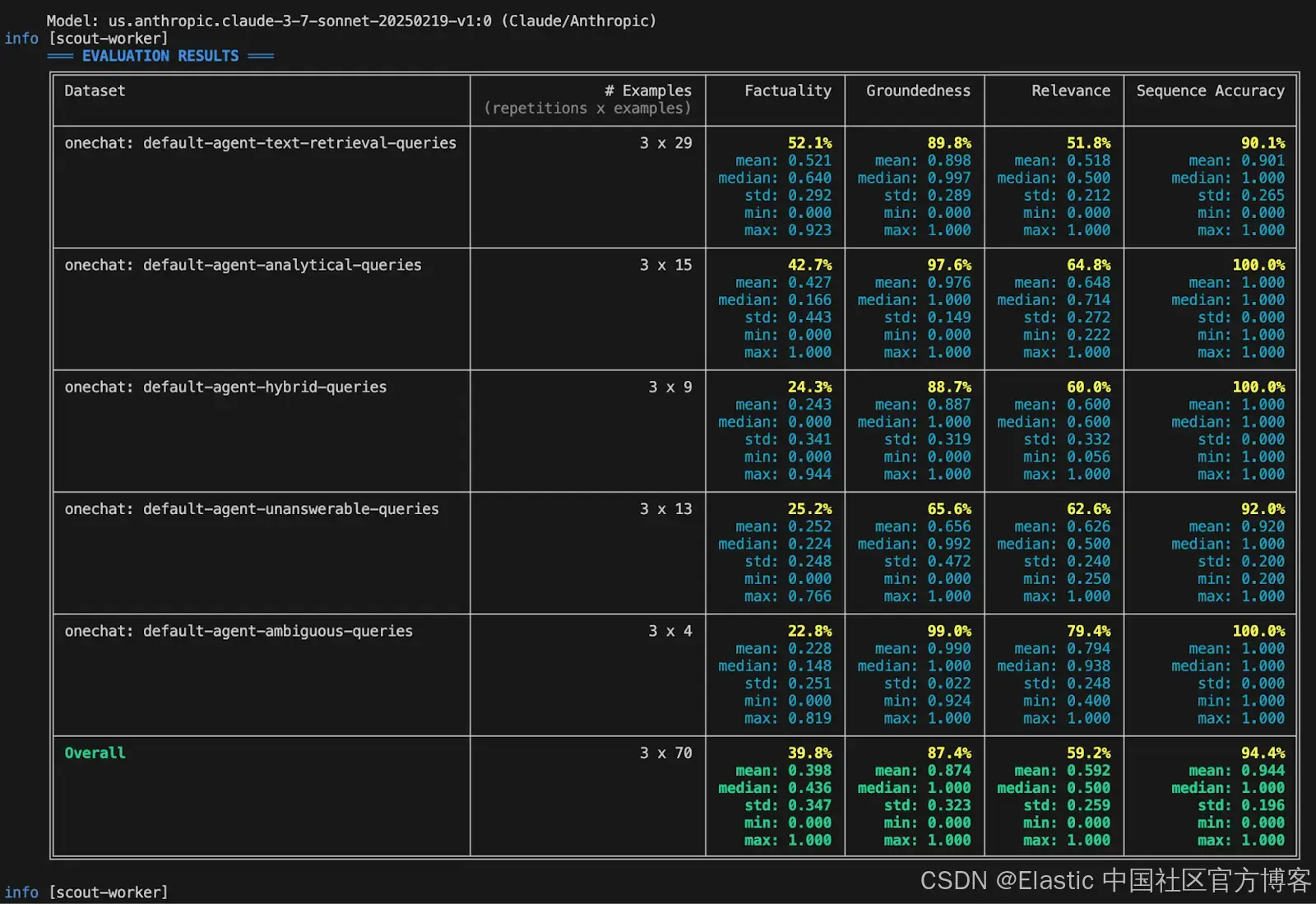The image size is (1316, 904).
Task: Click the 'default-agent-hybrid-queries' dataset name
Action: coord(265,387)
